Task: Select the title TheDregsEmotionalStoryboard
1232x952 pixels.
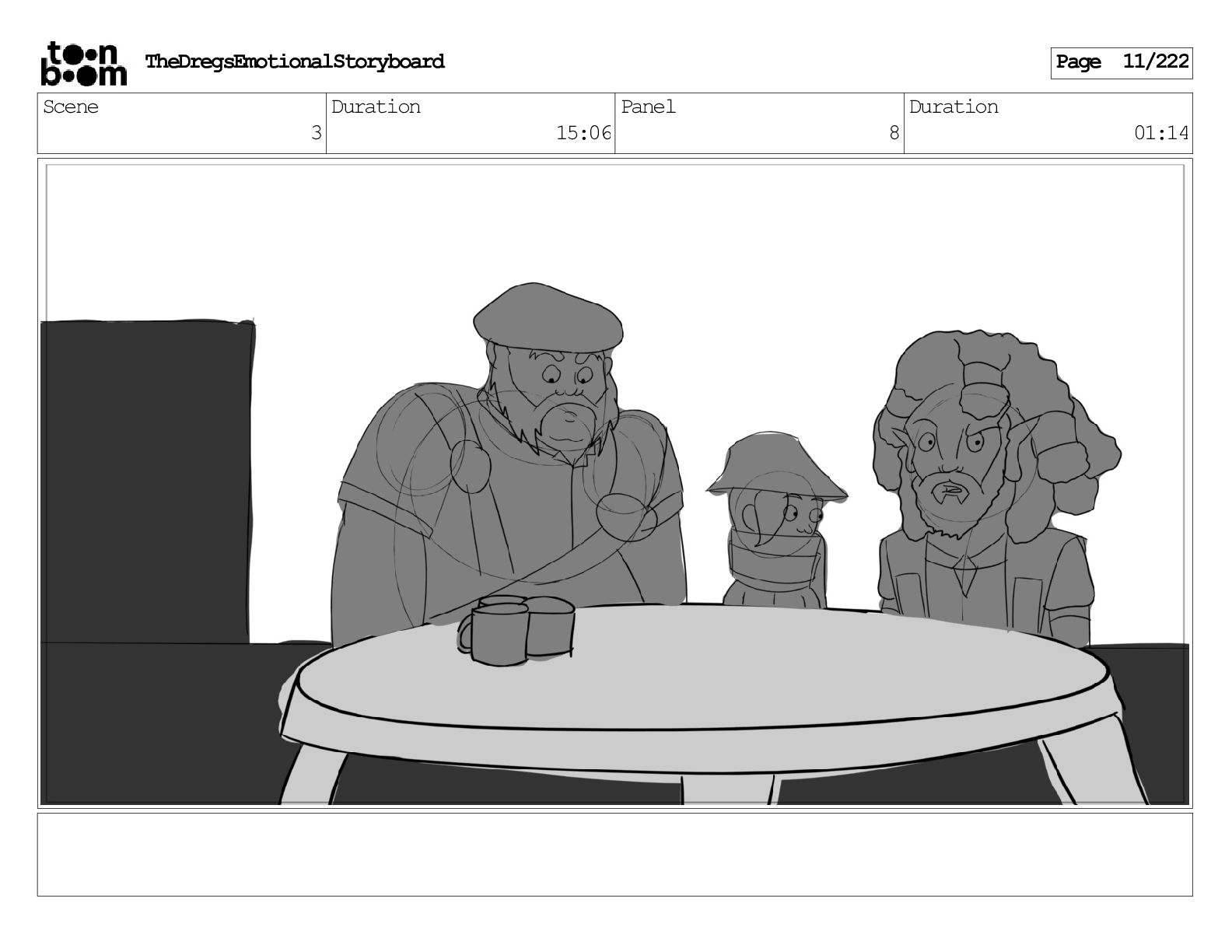Action: pyautogui.click(x=295, y=61)
